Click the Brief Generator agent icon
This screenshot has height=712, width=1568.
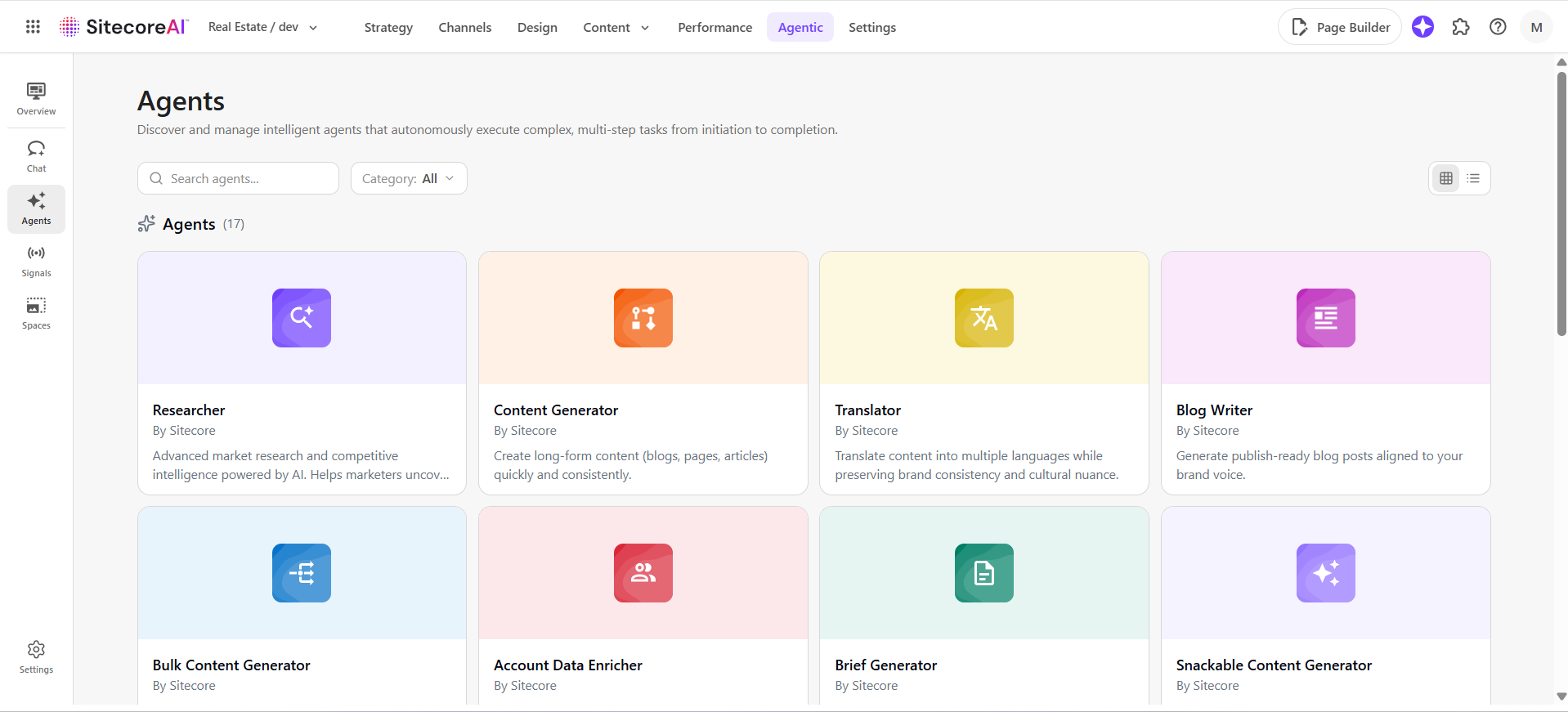984,573
